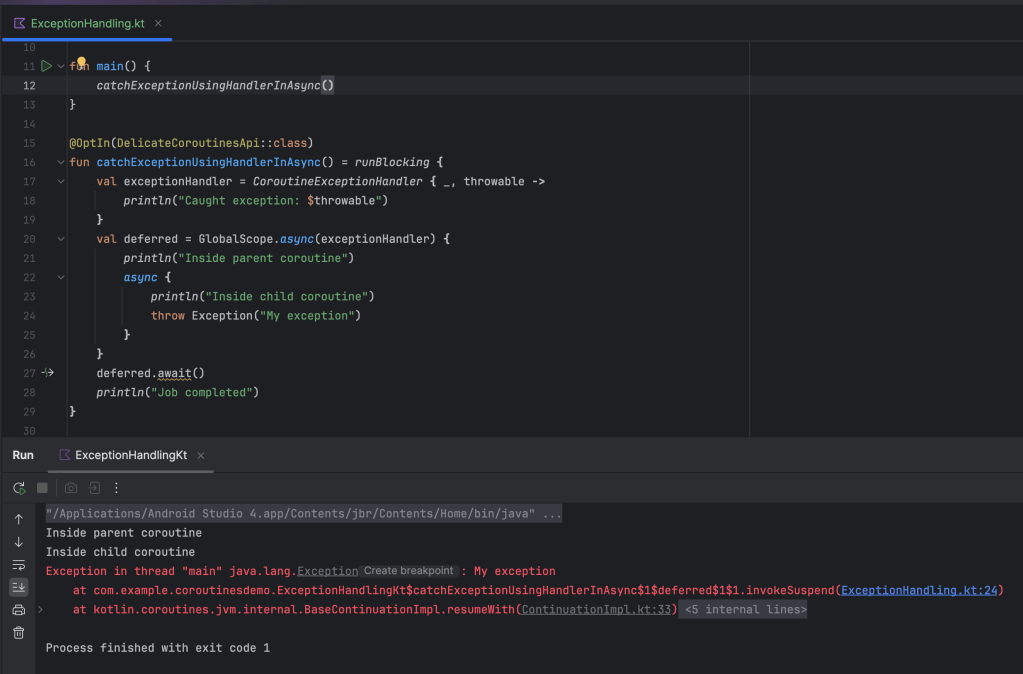This screenshot has width=1023, height=674.
Task: Run main using the green gutter arrow
Action: point(46,66)
